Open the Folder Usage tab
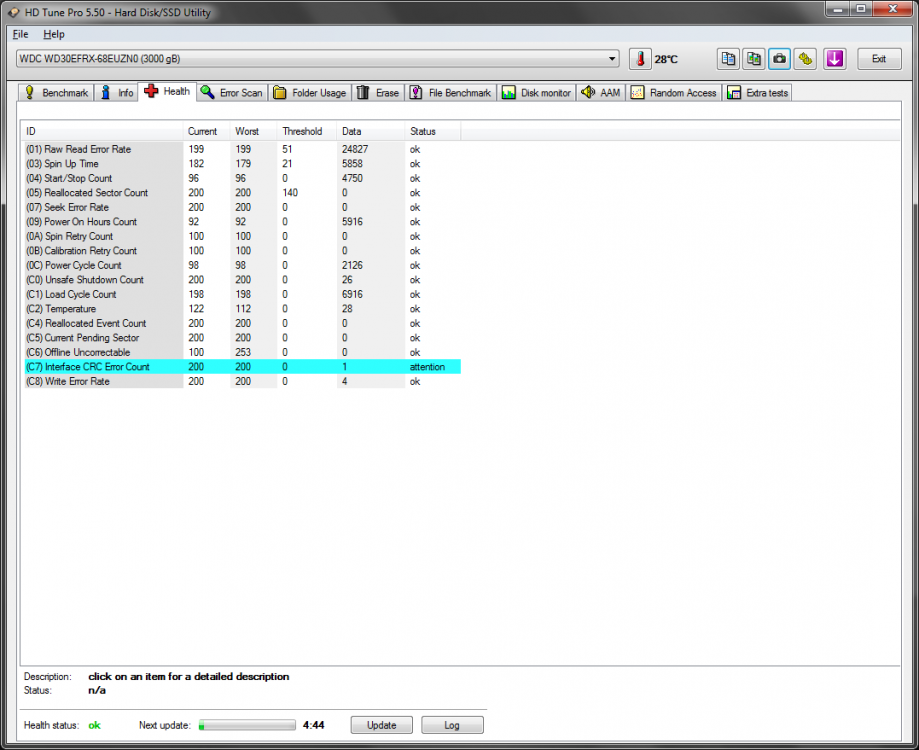 pyautogui.click(x=309, y=93)
